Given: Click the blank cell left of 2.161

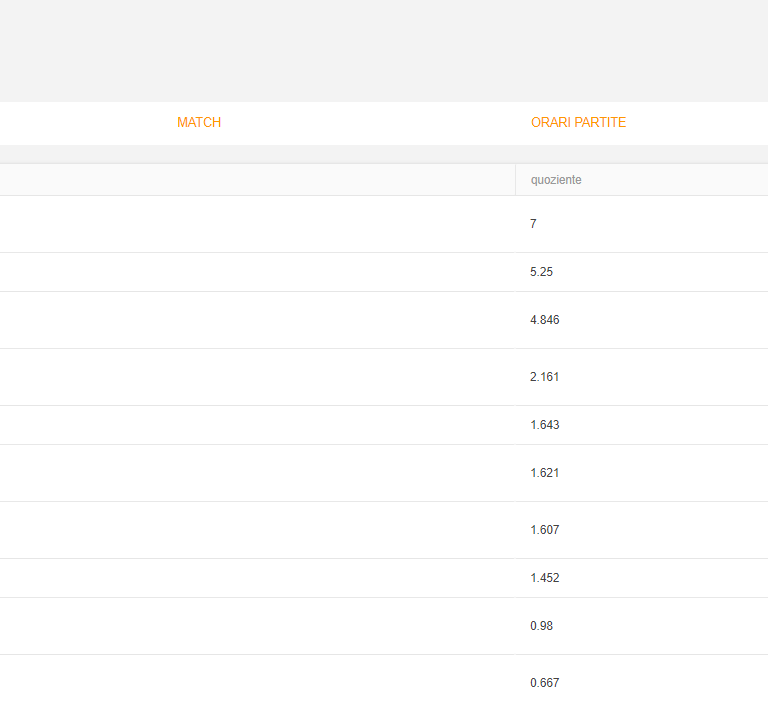Looking at the screenshot, I should 258,377.
